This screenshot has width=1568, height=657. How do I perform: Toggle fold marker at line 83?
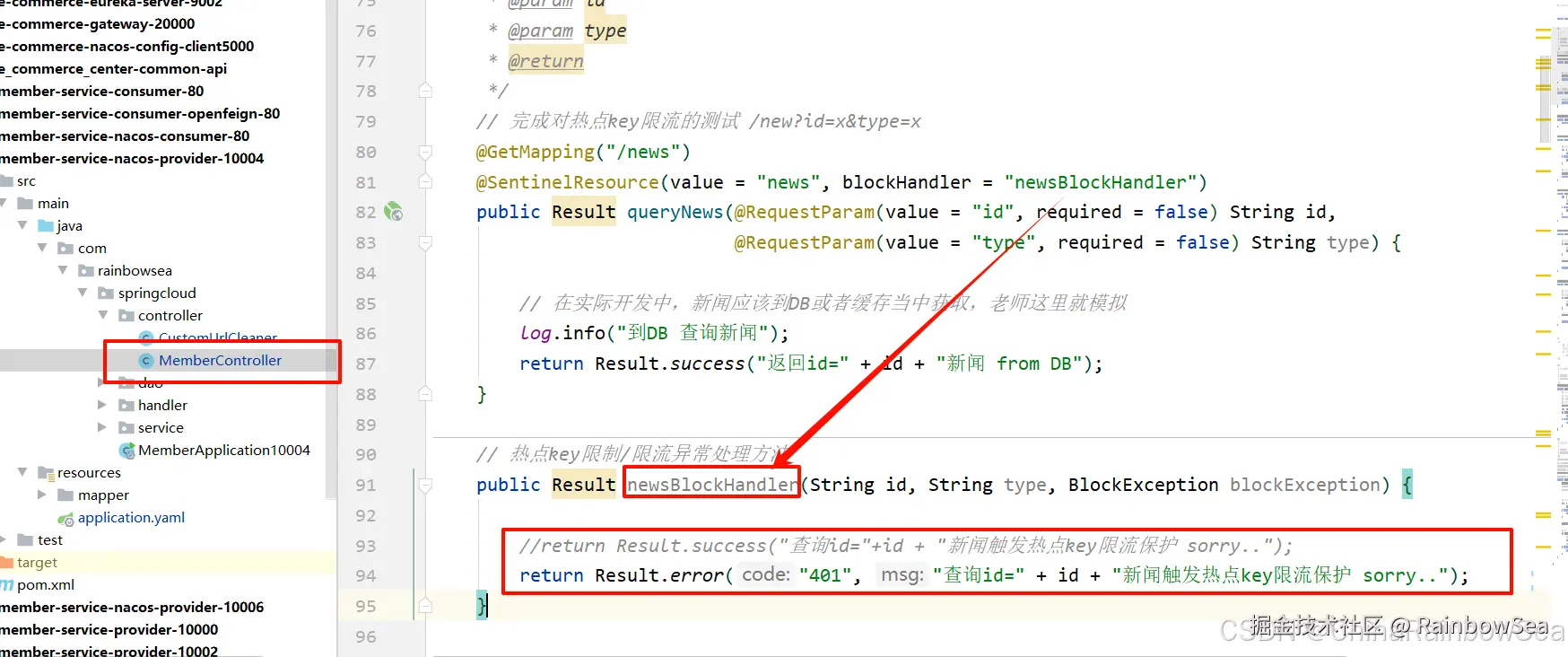pos(425,242)
